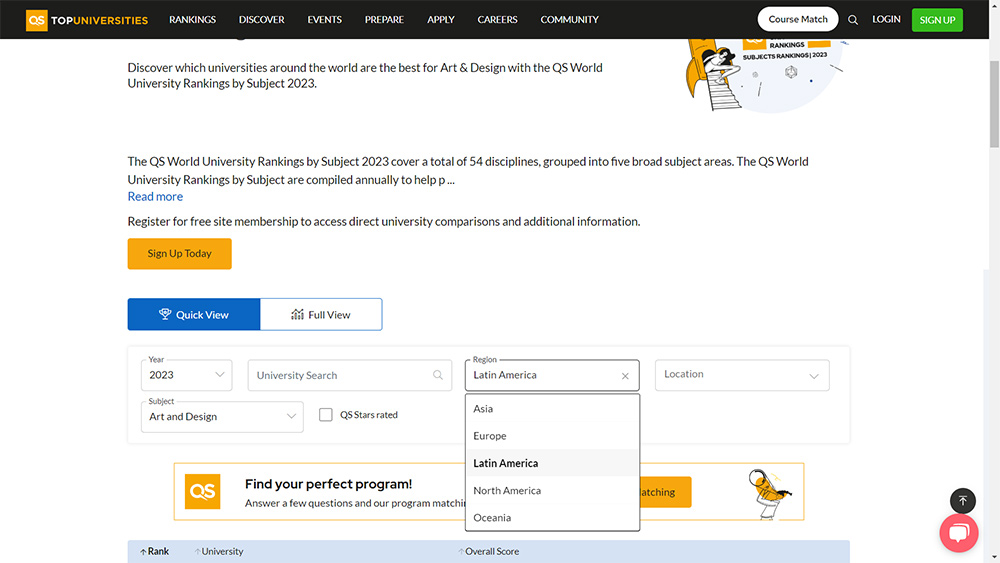The width and height of the screenshot is (1000, 563).
Task: Sort the table by the Rank column
Action: pyautogui.click(x=154, y=552)
